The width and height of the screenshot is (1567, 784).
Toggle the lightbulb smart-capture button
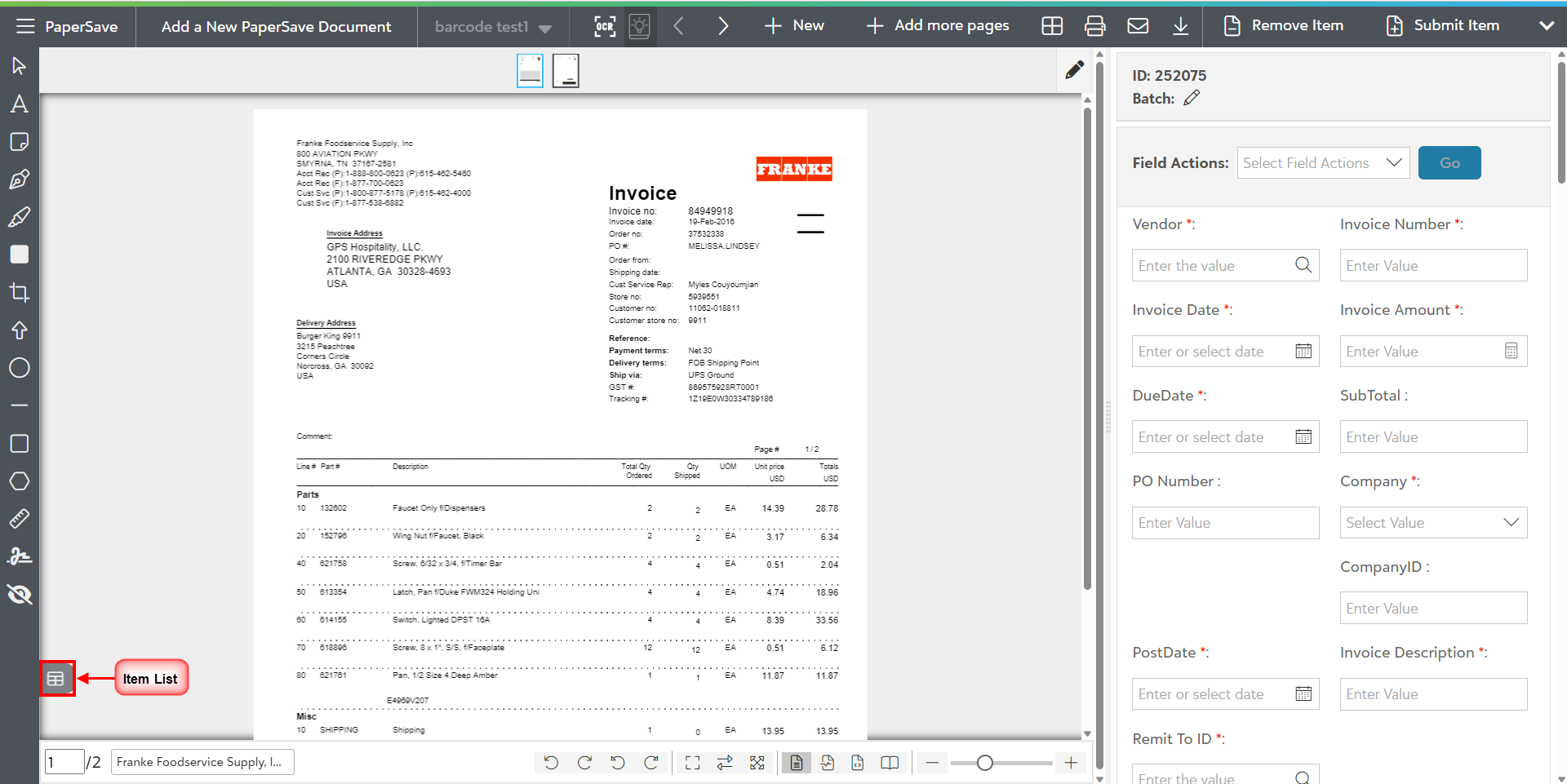coord(640,26)
